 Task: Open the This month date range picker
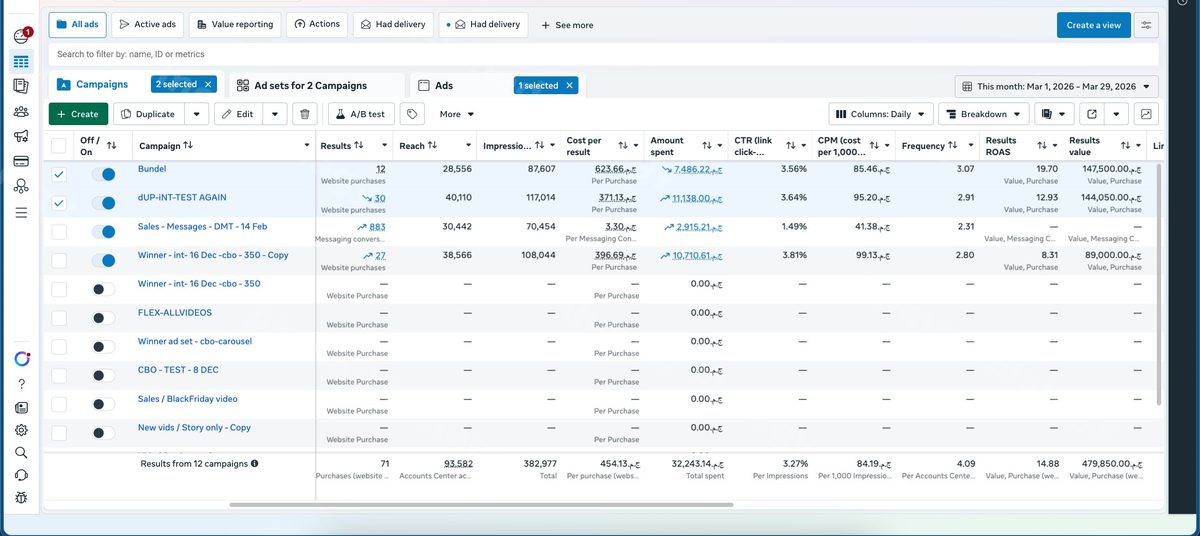1057,86
